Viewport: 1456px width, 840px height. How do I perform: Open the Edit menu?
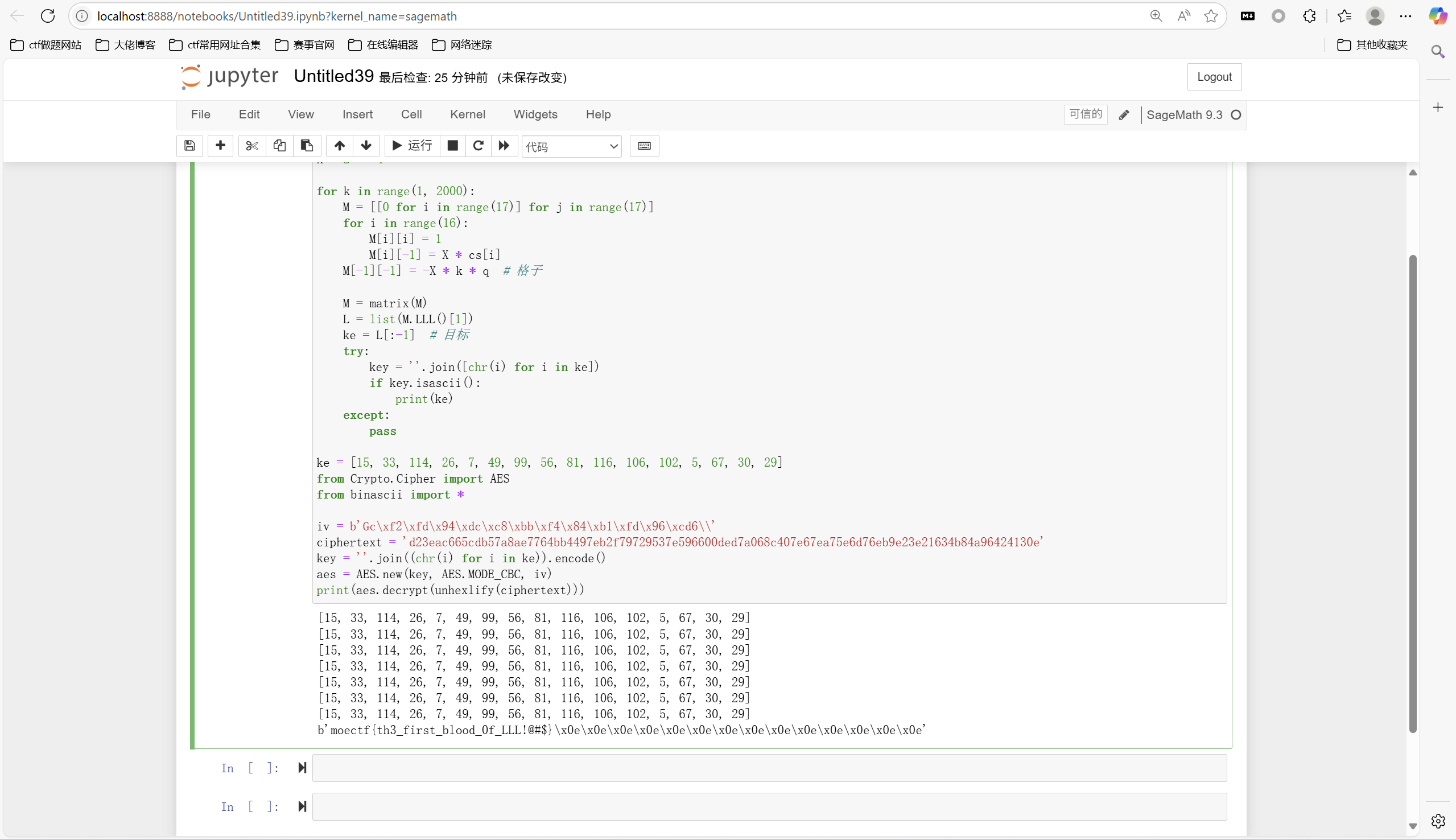tap(249, 114)
